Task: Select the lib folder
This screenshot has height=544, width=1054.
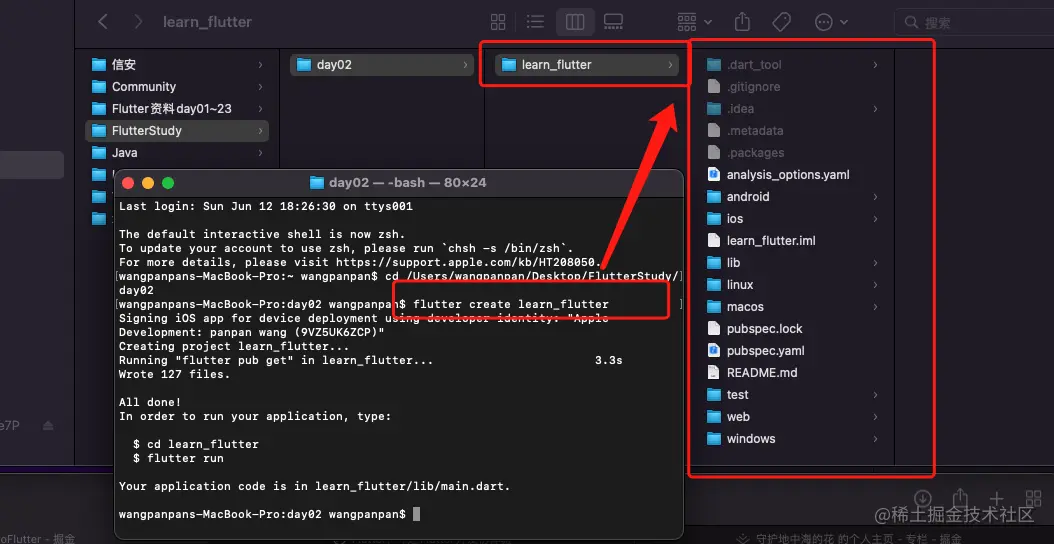Action: pyautogui.click(x=794, y=262)
